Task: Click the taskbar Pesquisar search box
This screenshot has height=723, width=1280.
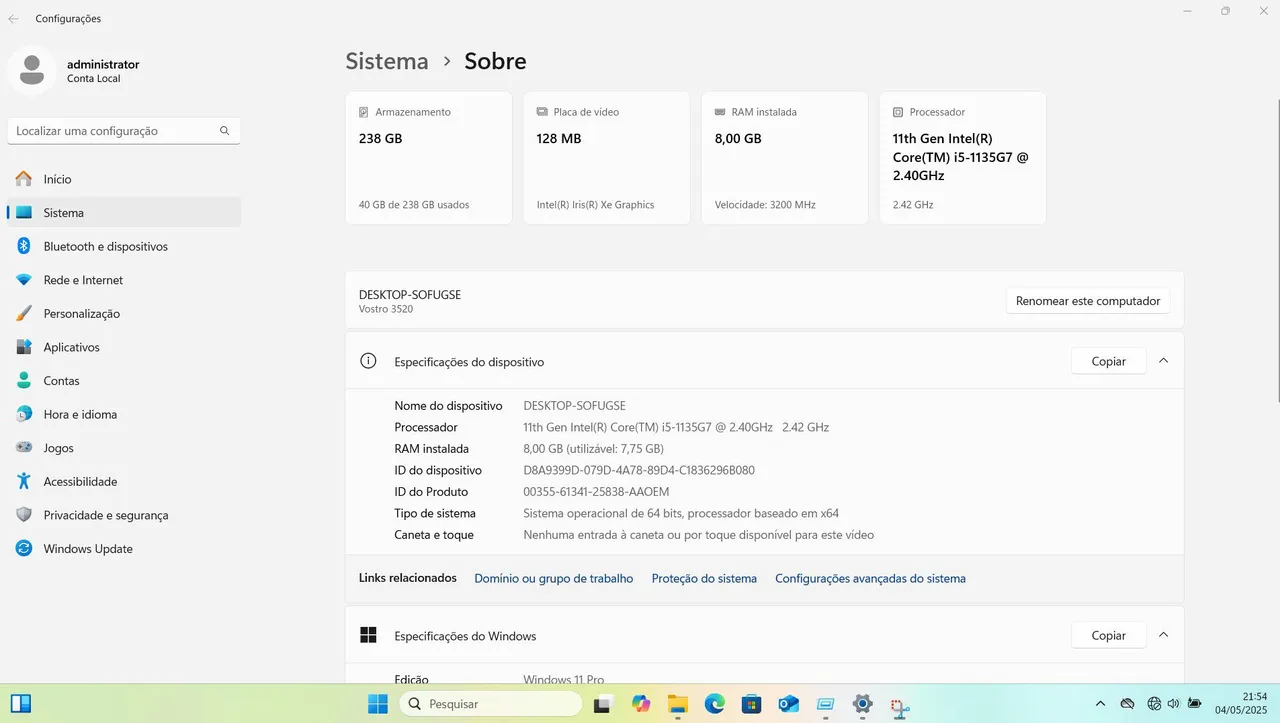Action: [491, 704]
